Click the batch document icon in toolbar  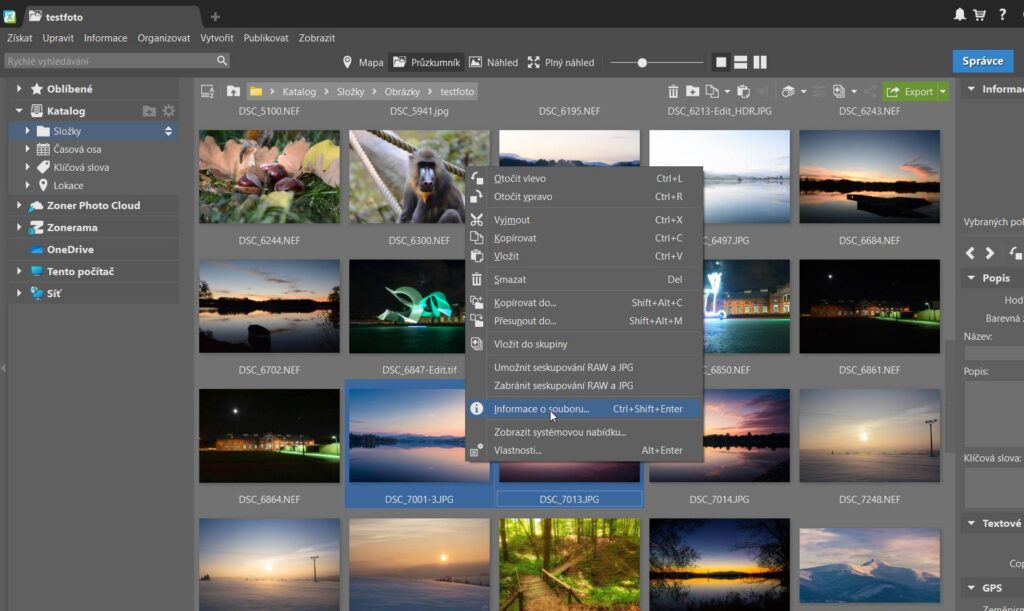click(x=839, y=91)
